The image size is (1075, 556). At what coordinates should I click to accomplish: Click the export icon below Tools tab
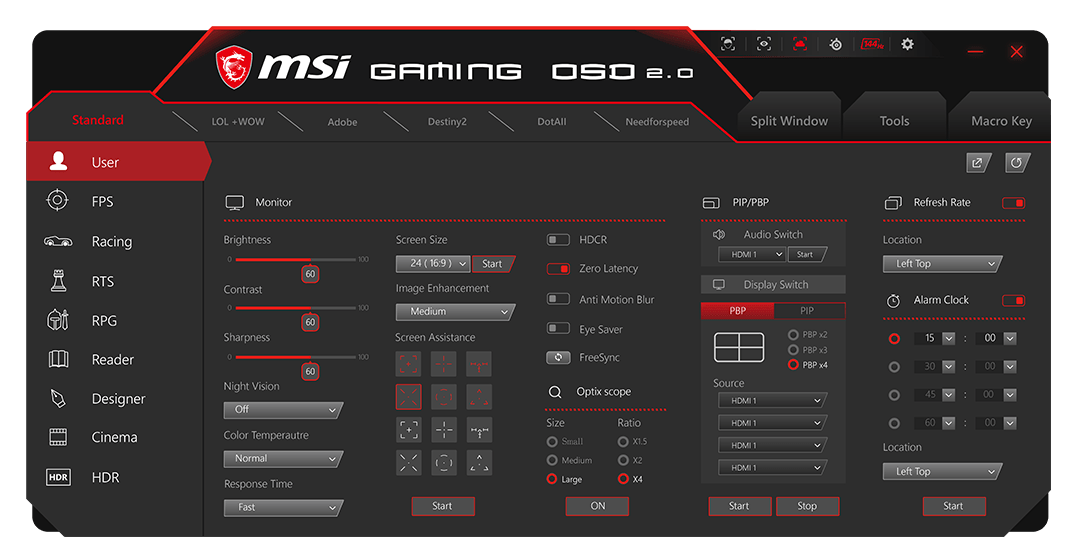(x=978, y=163)
